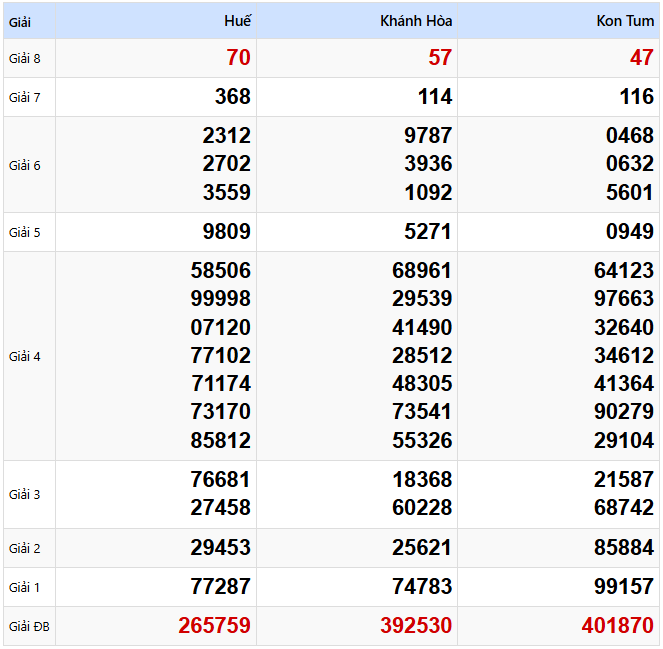The height and width of the screenshot is (649, 663).
Task: Select Kon Tum special prize 401870
Action: coord(617,626)
